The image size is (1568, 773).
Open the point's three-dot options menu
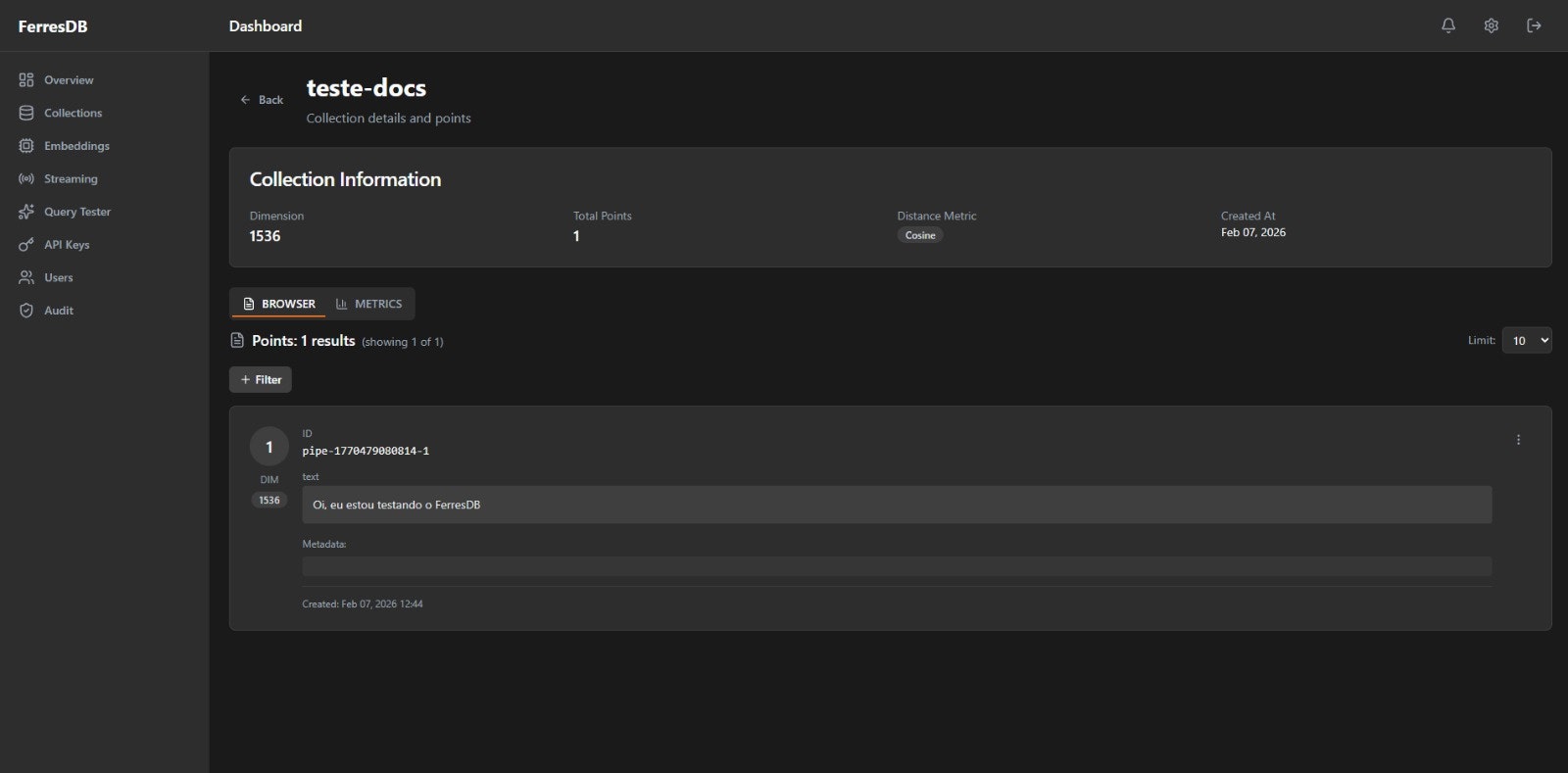pos(1518,440)
